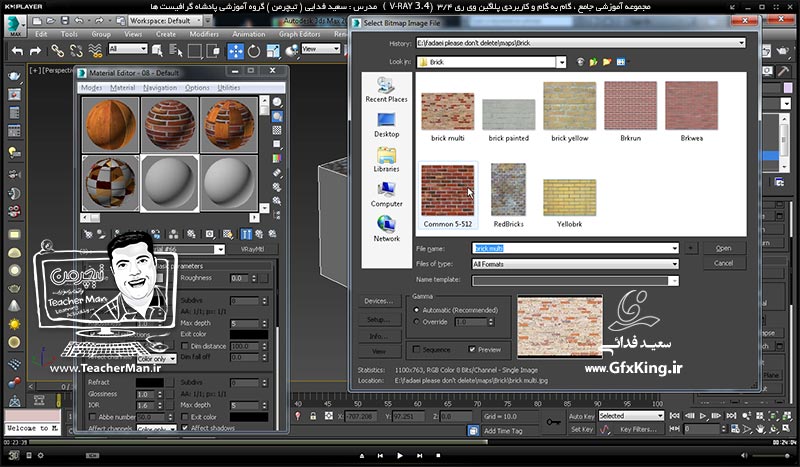Click the Open File icon in quick access toolbar
This screenshot has width=800, height=467.
coord(51,21)
